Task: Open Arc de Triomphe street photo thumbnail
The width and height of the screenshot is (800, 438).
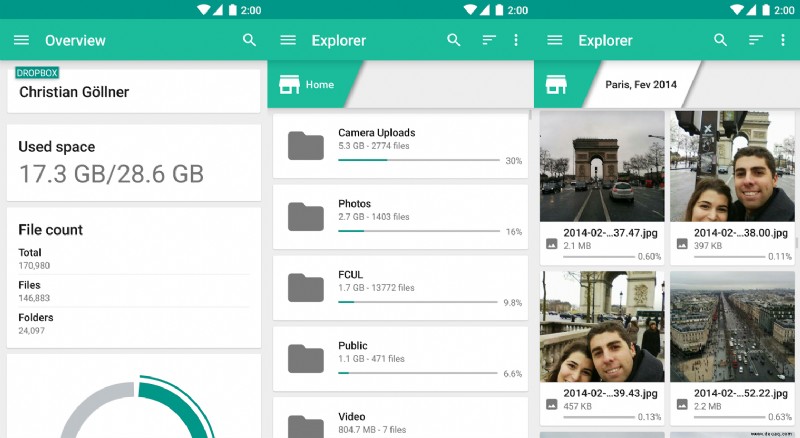Action: [x=602, y=166]
